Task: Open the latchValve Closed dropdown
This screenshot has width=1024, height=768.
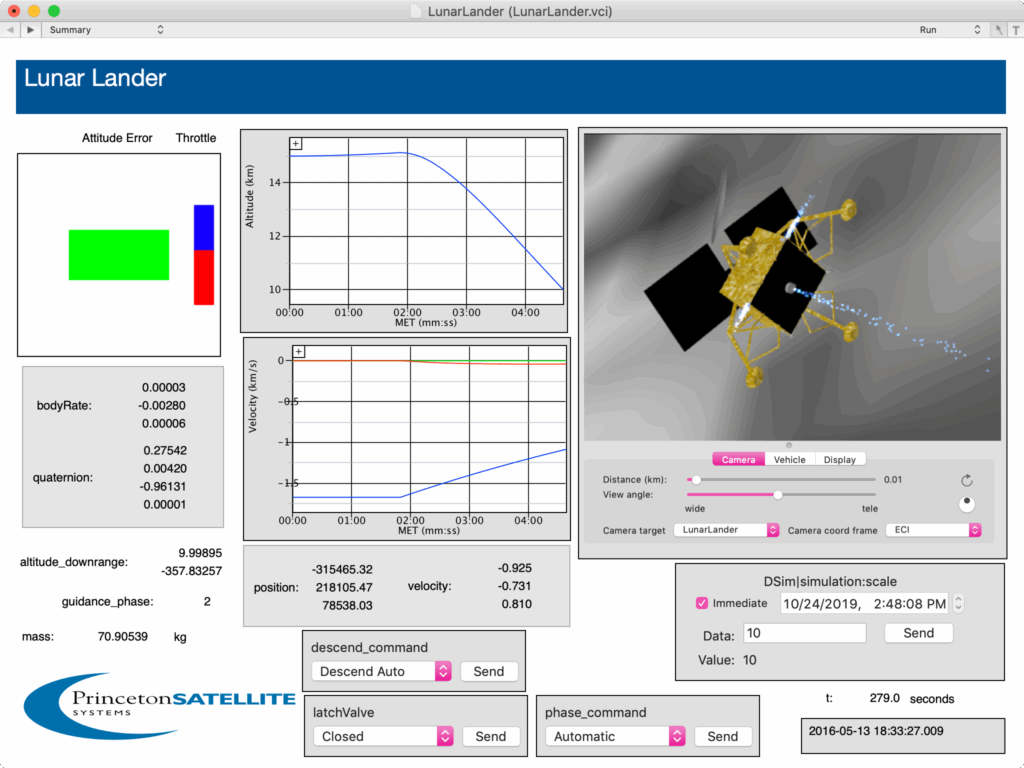Action: 383,736
